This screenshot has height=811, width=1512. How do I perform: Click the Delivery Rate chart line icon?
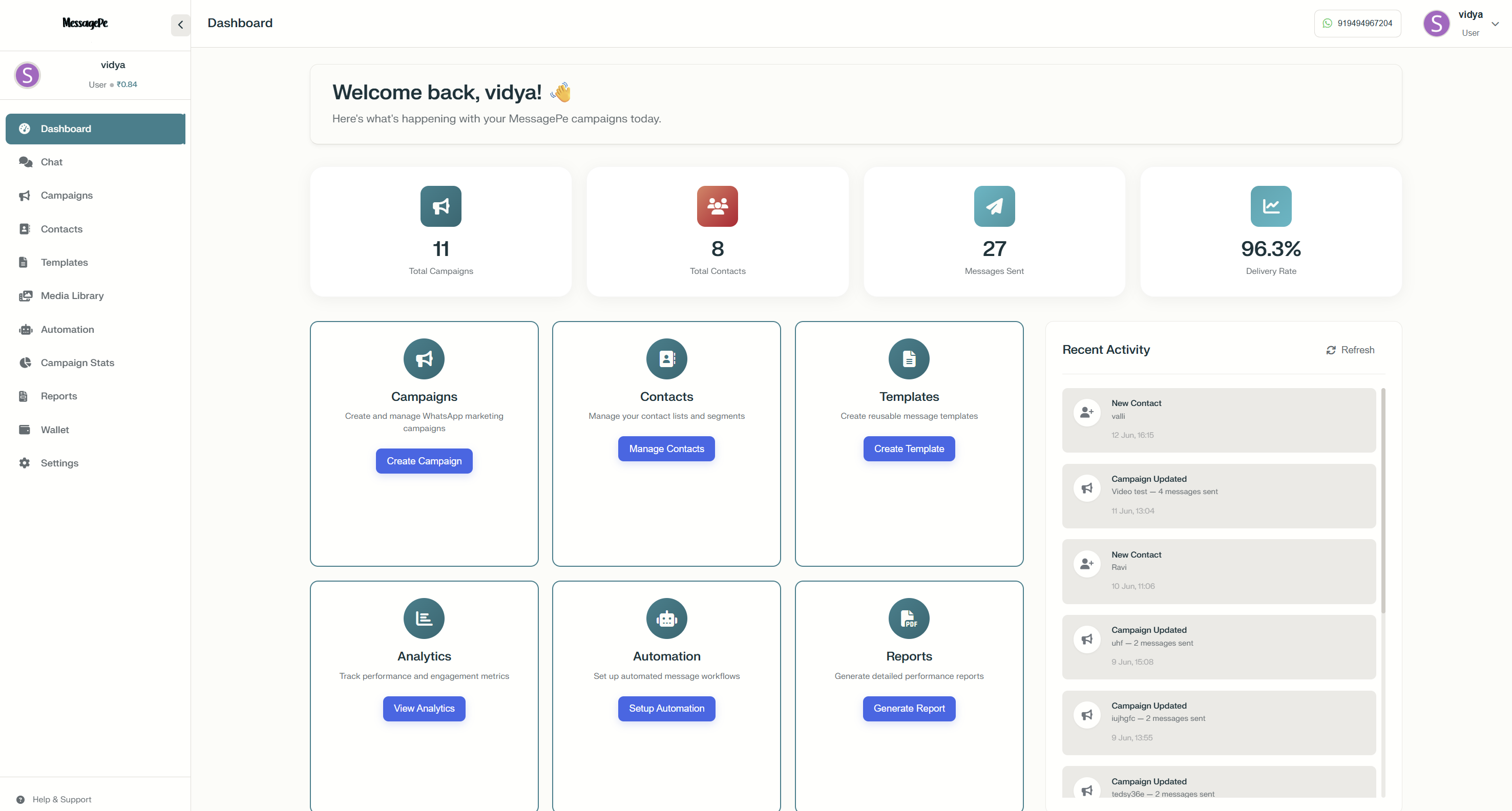coord(1271,206)
